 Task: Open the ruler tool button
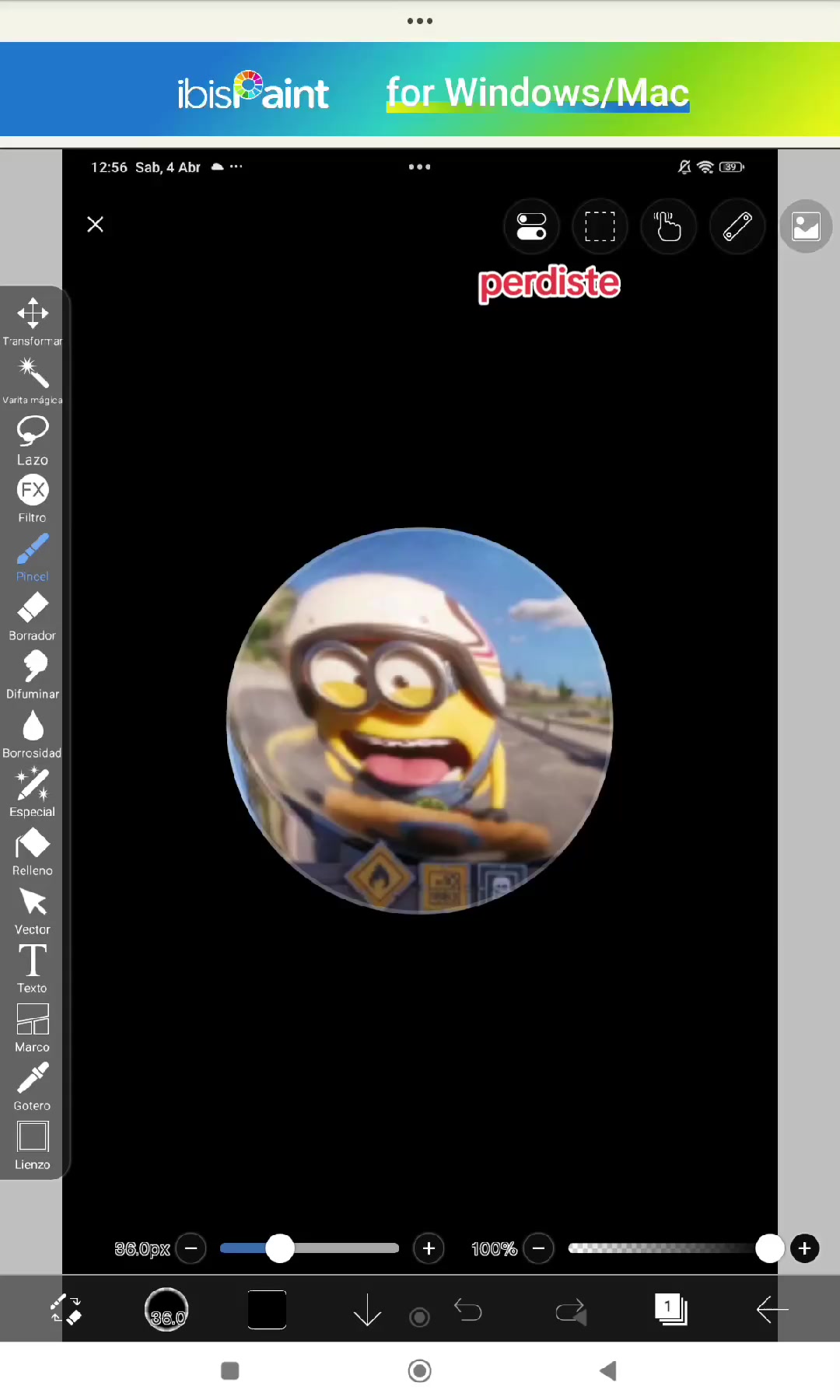(737, 226)
